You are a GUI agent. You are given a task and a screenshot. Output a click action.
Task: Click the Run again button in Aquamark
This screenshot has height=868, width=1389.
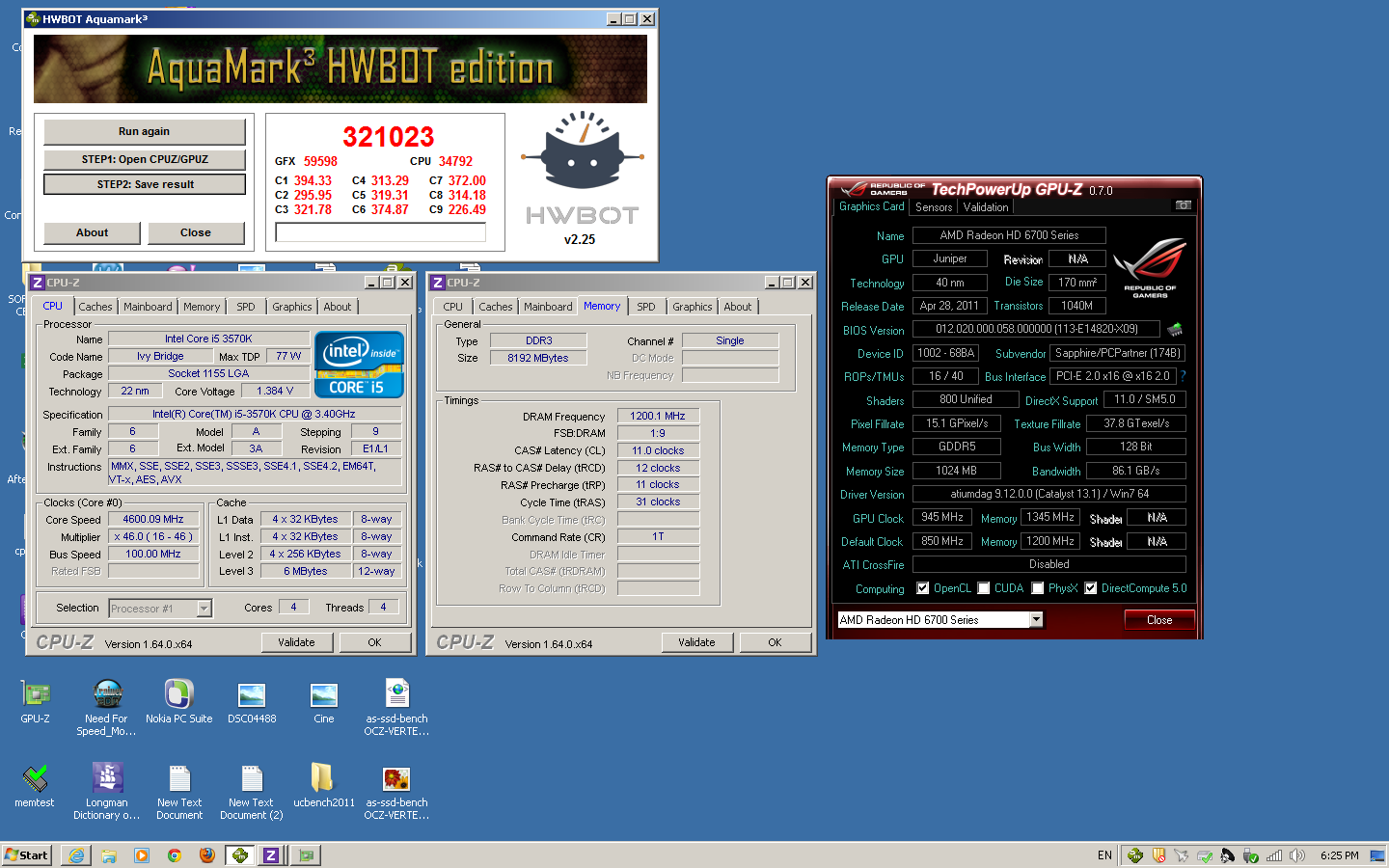coord(145,132)
